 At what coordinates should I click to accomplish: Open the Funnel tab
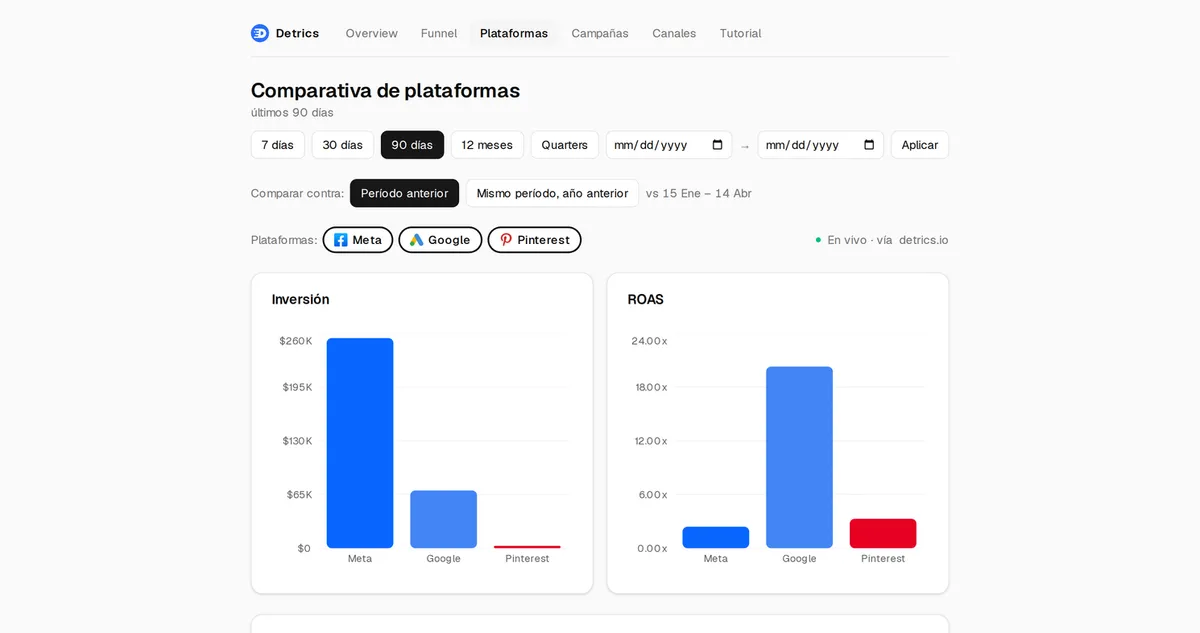click(439, 33)
